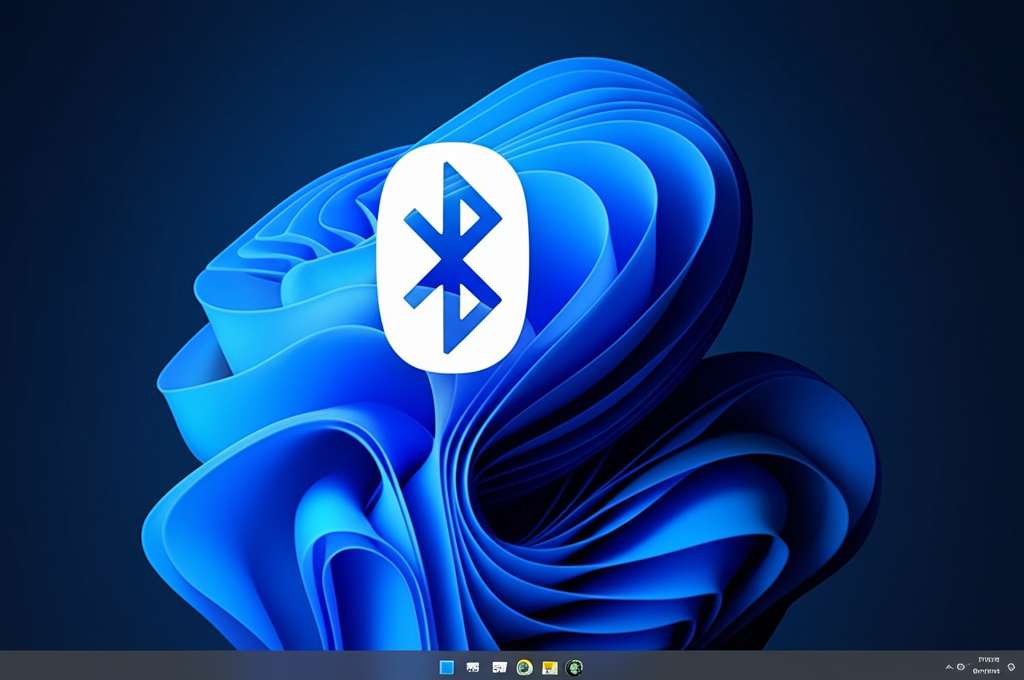Expand the system tray hidden icons chevron
The height and width of the screenshot is (680, 1024).
point(949,667)
